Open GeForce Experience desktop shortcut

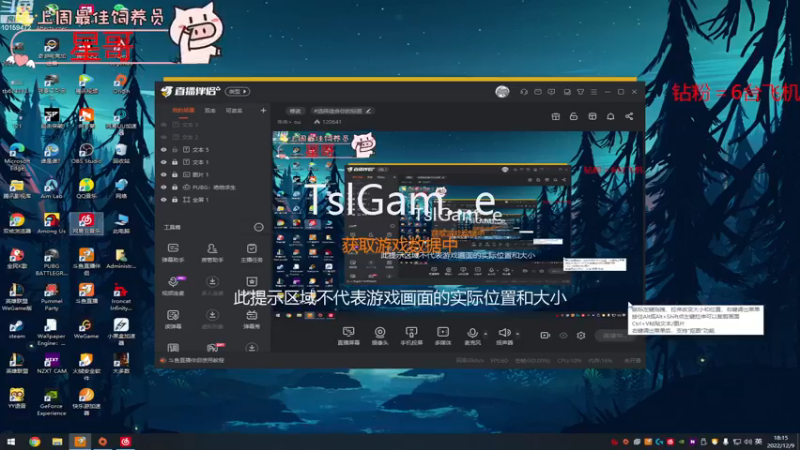(x=51, y=402)
